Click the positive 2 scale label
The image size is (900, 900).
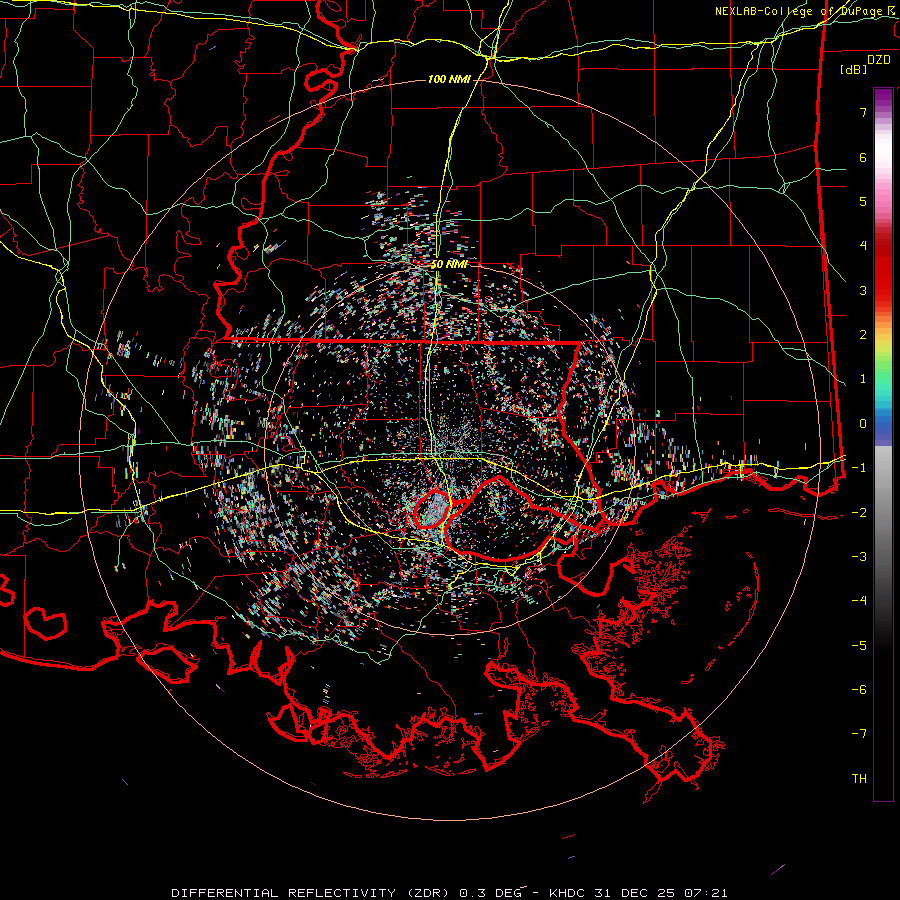tap(863, 335)
